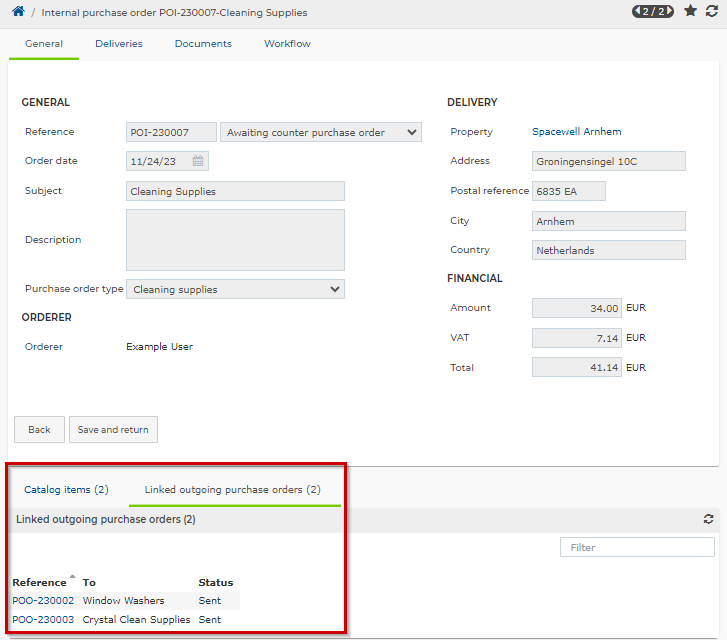
Task: Click the Reference field POI-230007
Action: click(171, 132)
